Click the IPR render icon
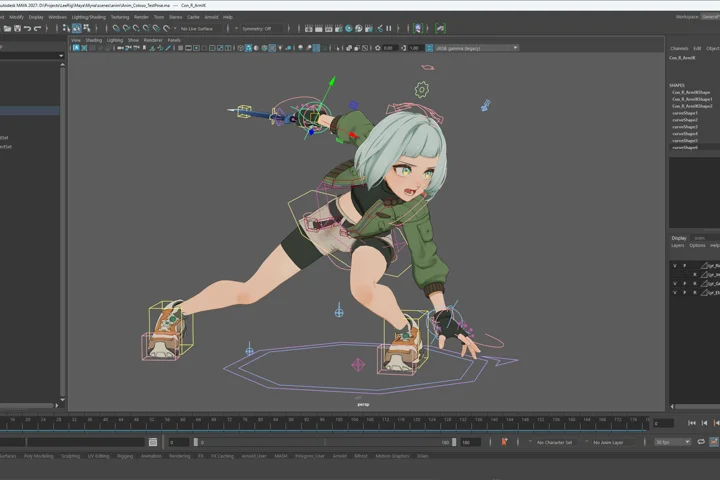Screen dimensions: 720x480 tap(329, 28)
